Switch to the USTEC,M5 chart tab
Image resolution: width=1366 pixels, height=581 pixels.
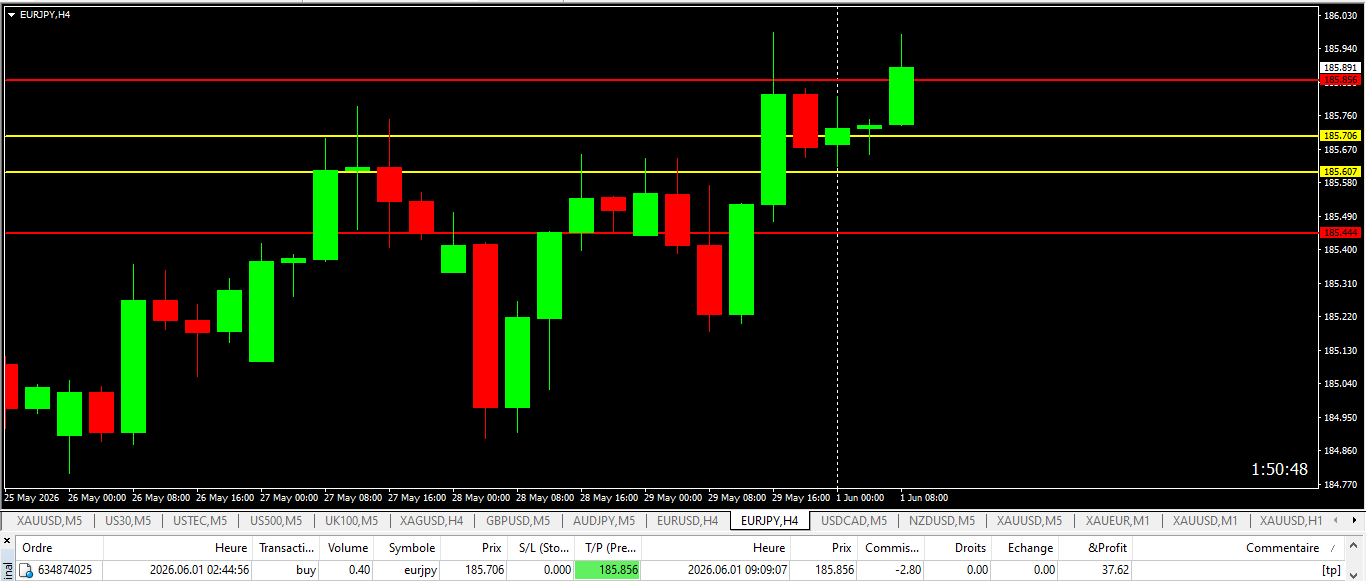click(199, 521)
